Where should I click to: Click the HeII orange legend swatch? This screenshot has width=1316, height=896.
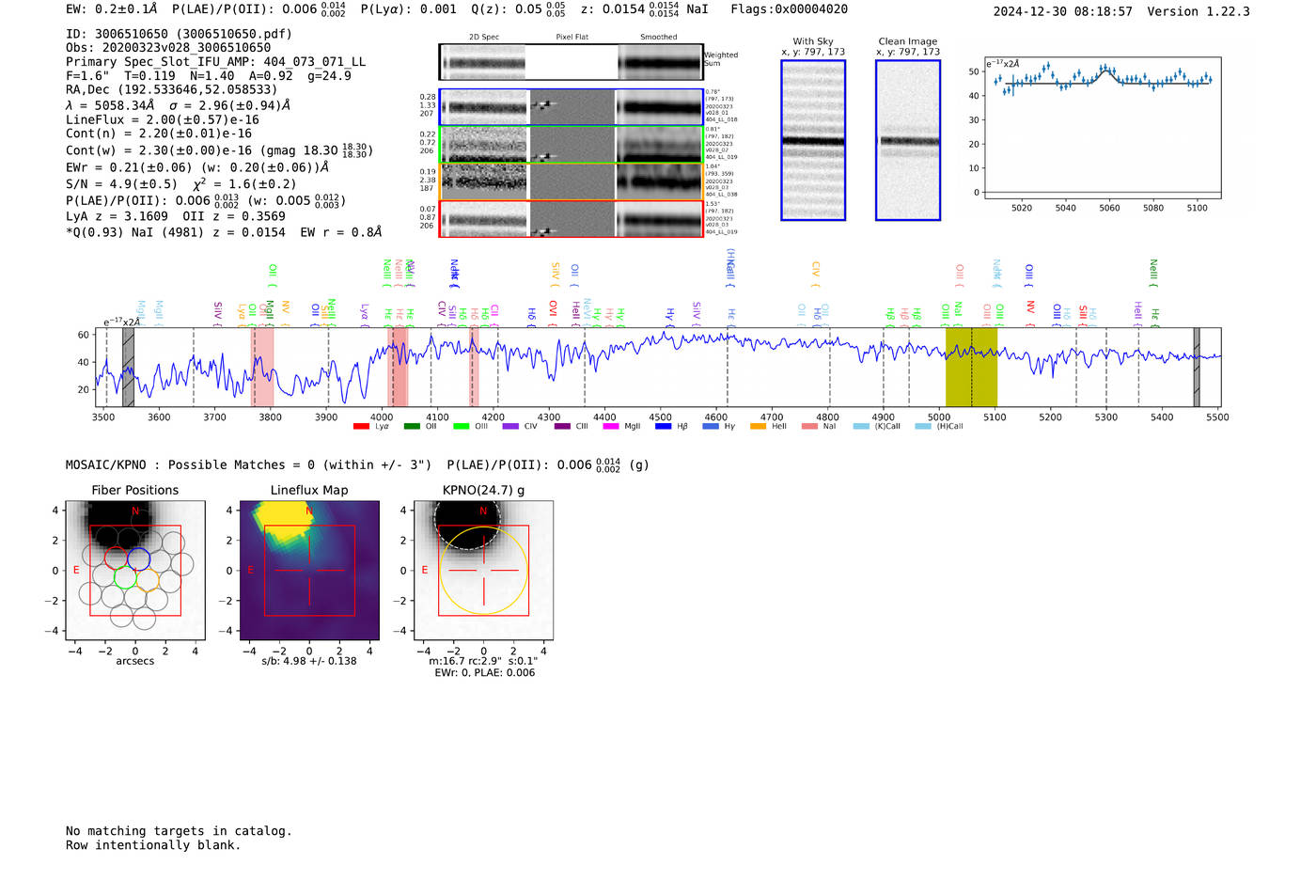click(x=759, y=427)
